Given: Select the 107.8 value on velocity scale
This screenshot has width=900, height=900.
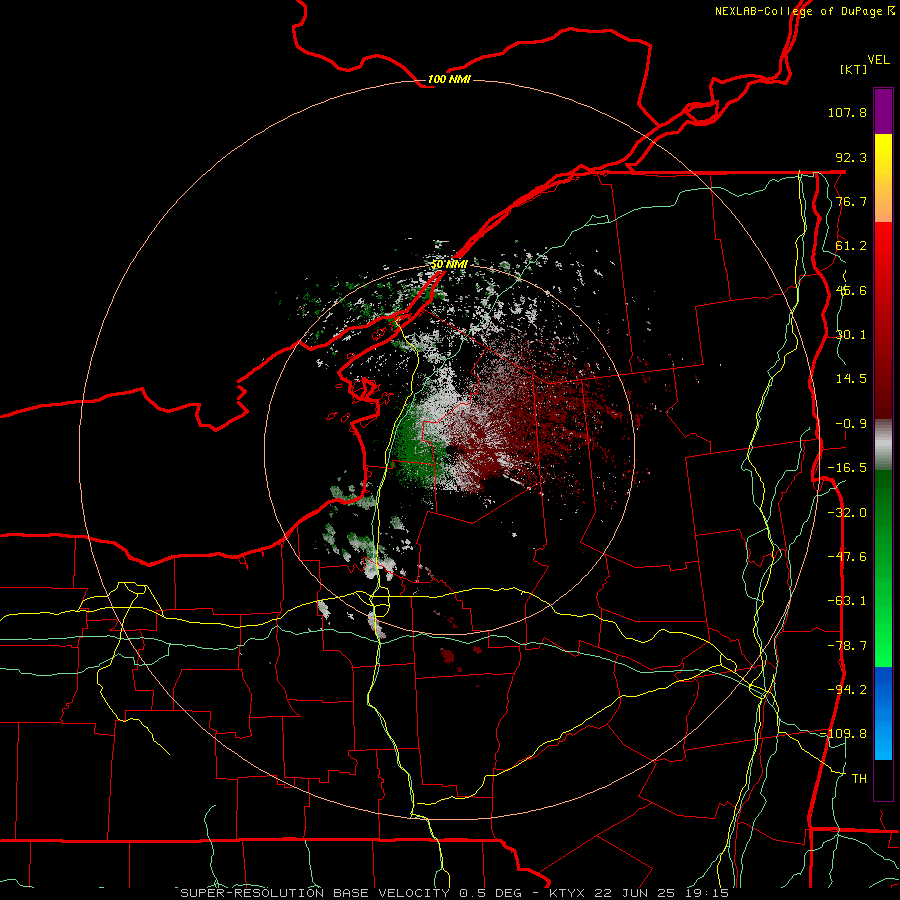Looking at the screenshot, I should click(847, 112).
